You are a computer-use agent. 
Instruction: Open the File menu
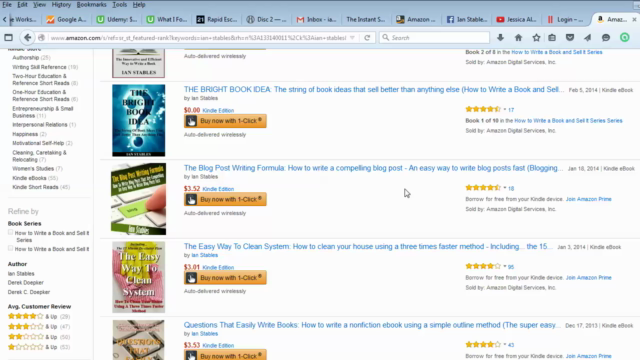7,4
